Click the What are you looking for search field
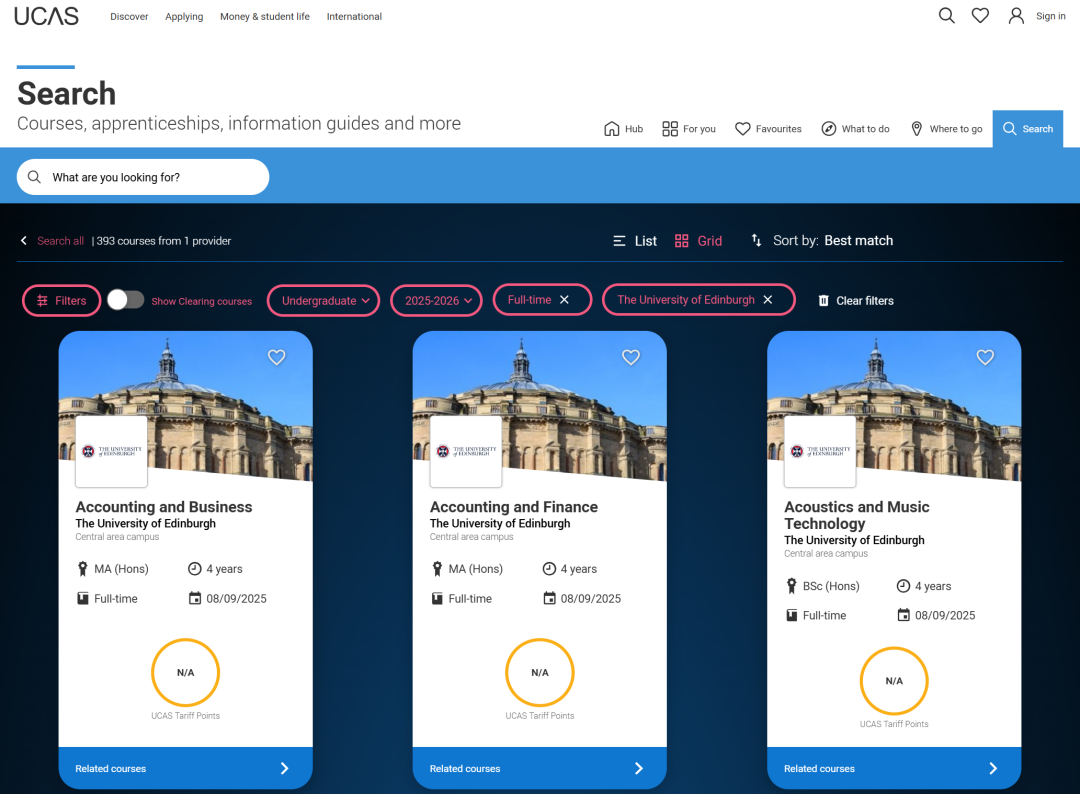 pos(143,177)
